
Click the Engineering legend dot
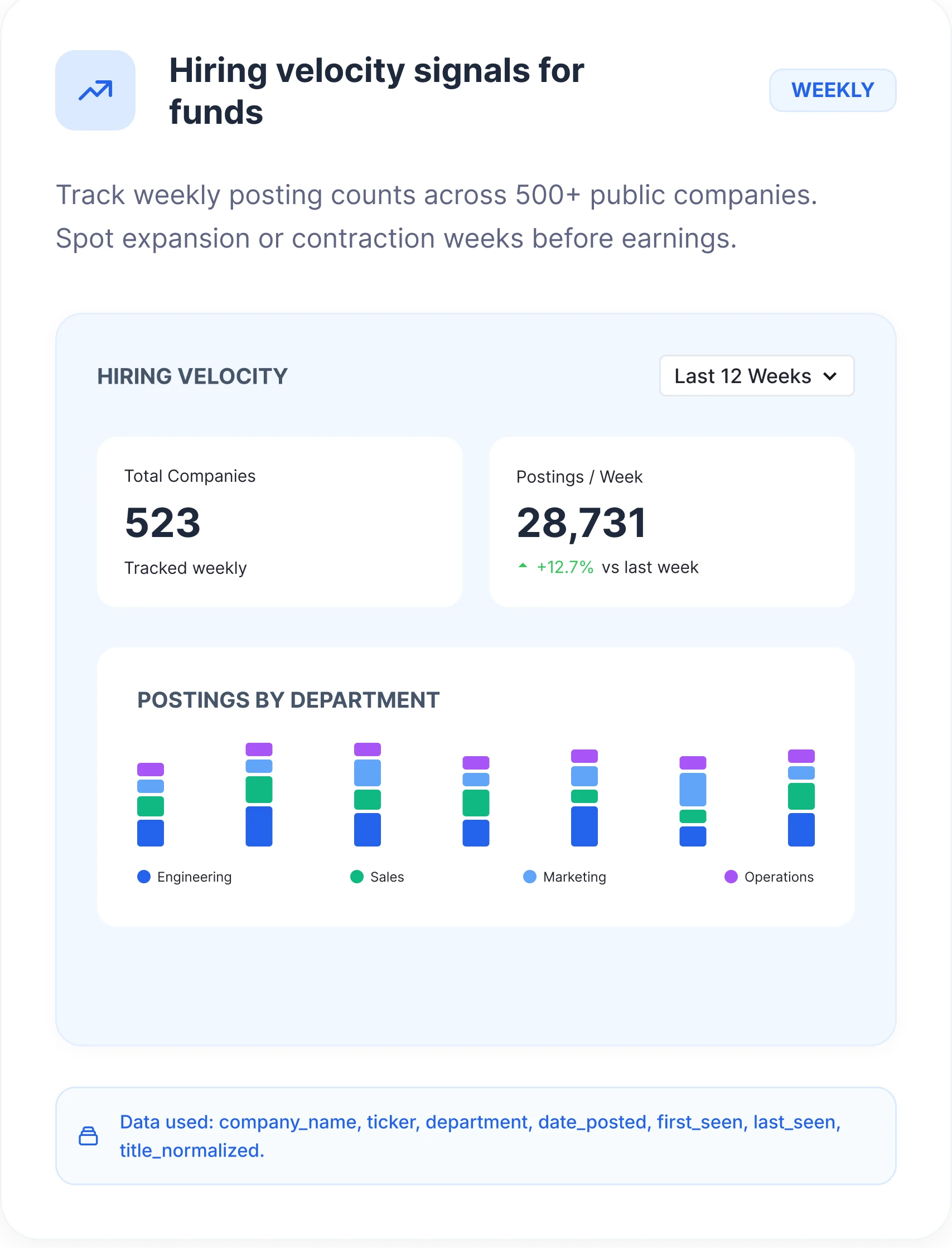[x=144, y=877]
